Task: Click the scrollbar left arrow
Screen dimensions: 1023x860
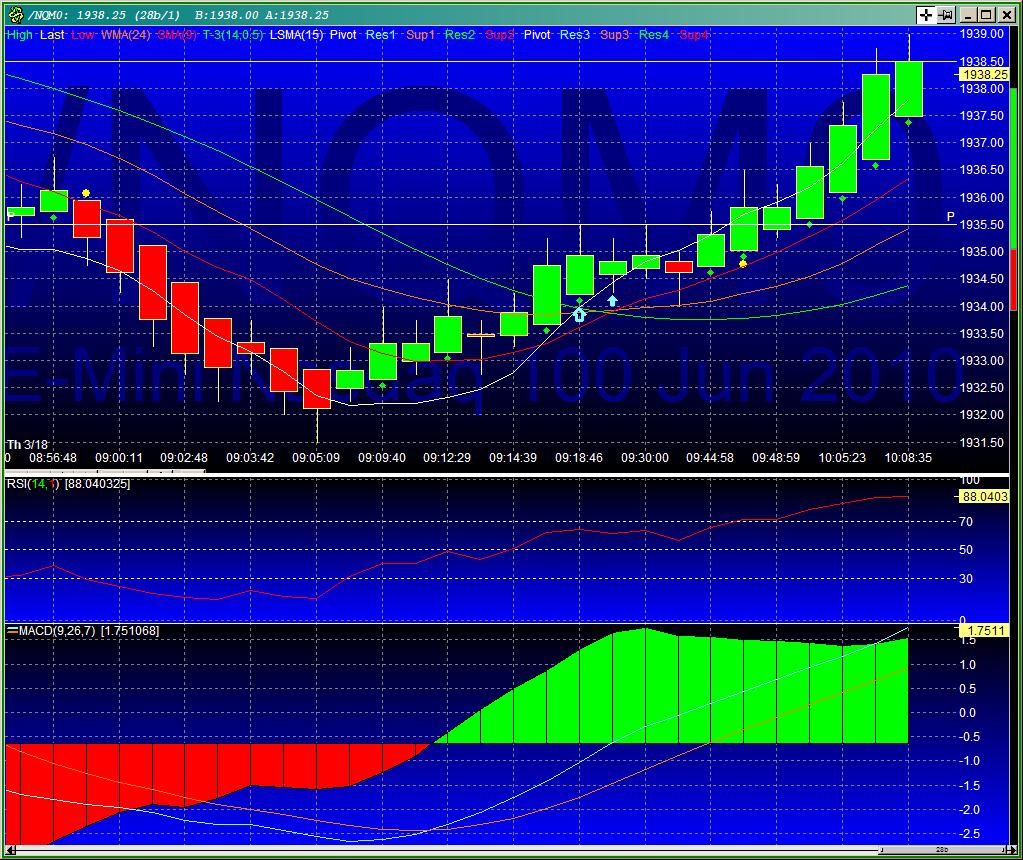Action: 10,850
